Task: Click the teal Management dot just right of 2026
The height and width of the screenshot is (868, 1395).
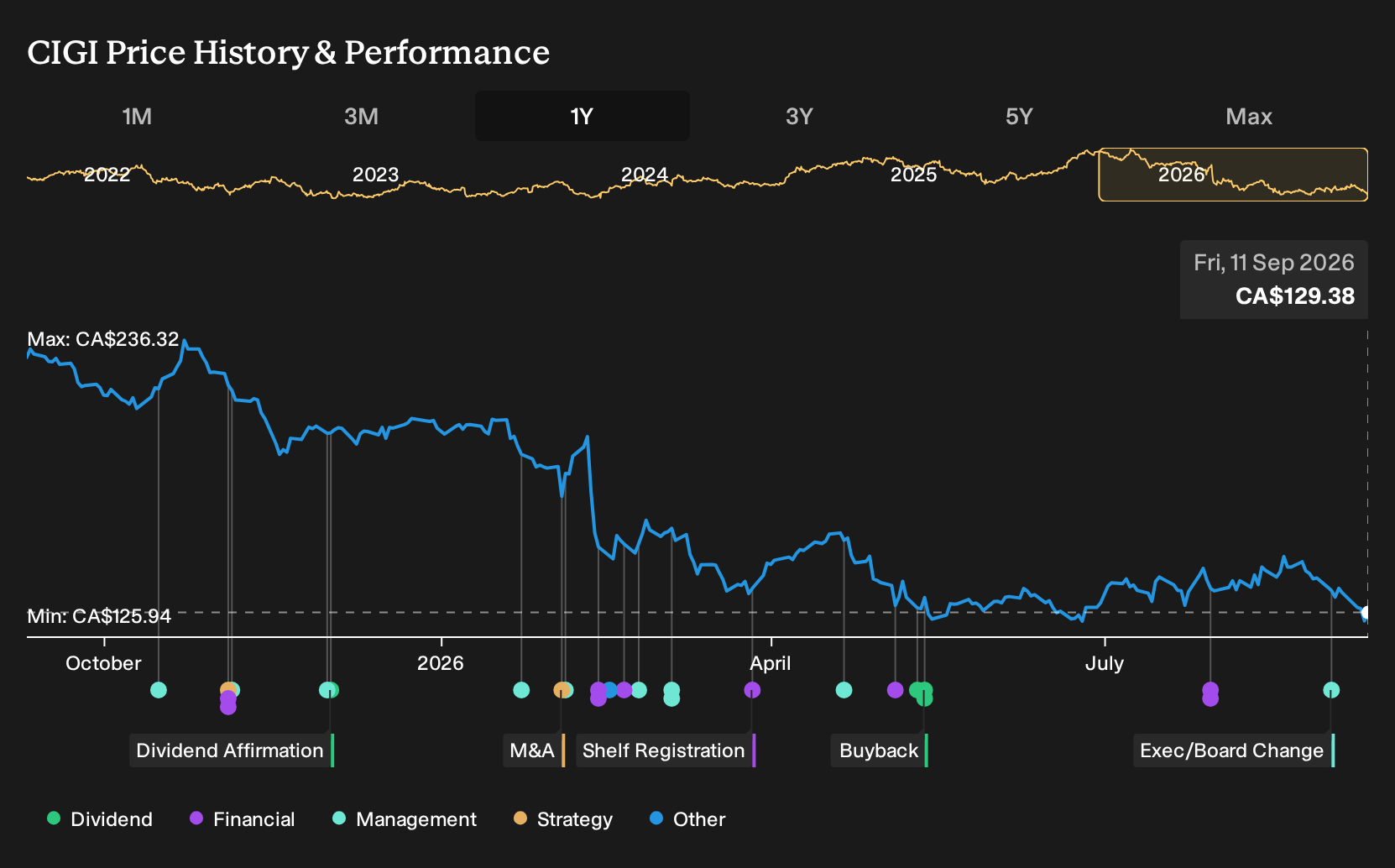Action: (521, 690)
